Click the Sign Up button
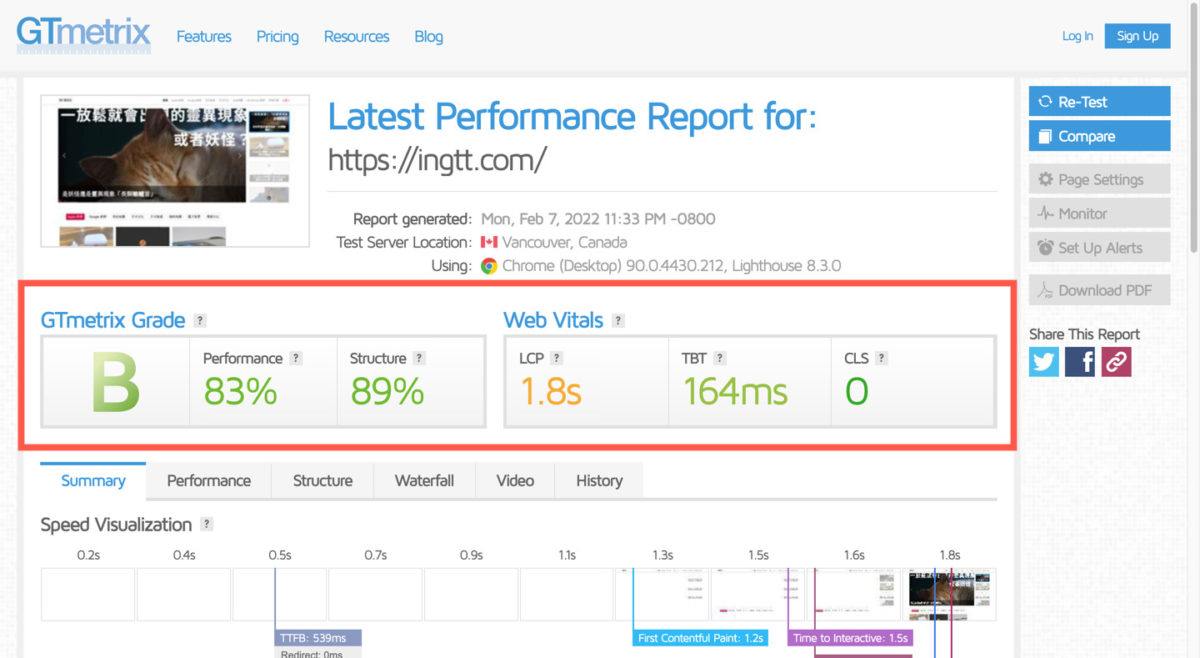Screen dimensions: 1200x658 [x=1137, y=36]
